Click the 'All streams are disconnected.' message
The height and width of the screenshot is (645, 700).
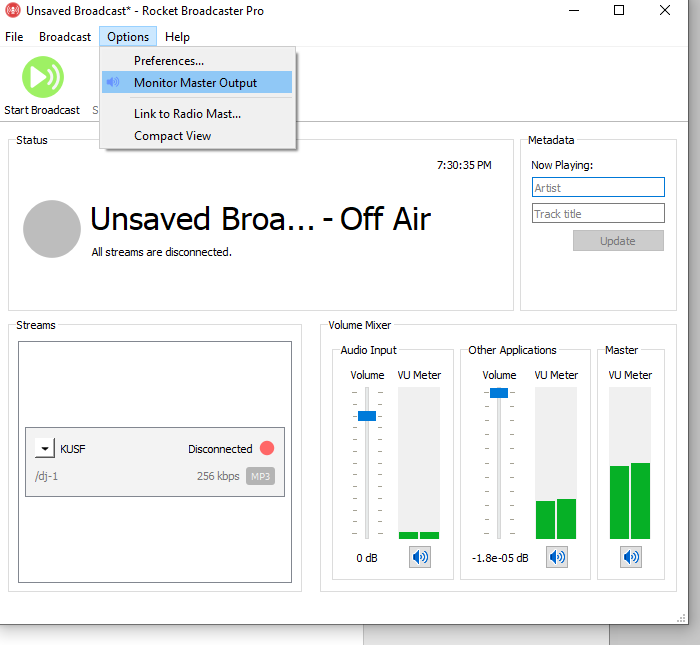(x=162, y=252)
